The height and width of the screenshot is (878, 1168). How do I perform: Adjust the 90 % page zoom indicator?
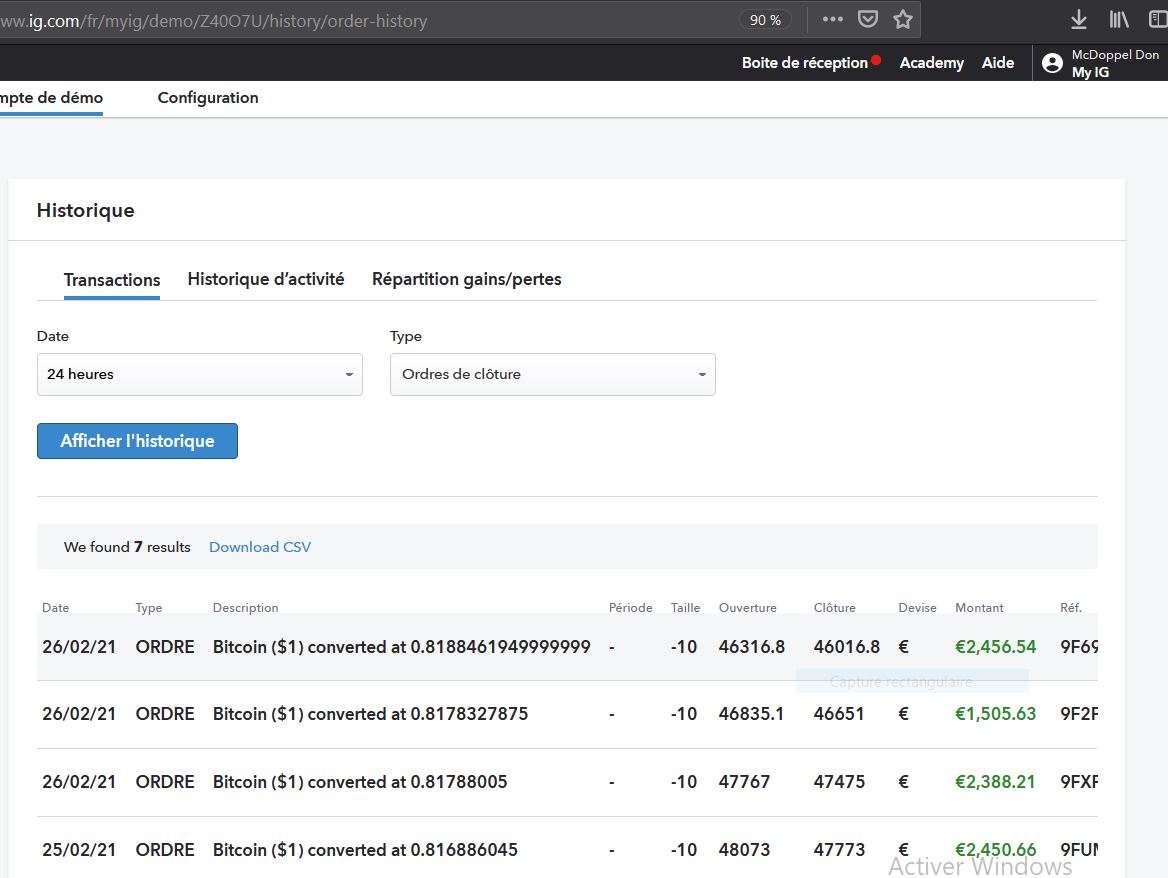coord(765,20)
